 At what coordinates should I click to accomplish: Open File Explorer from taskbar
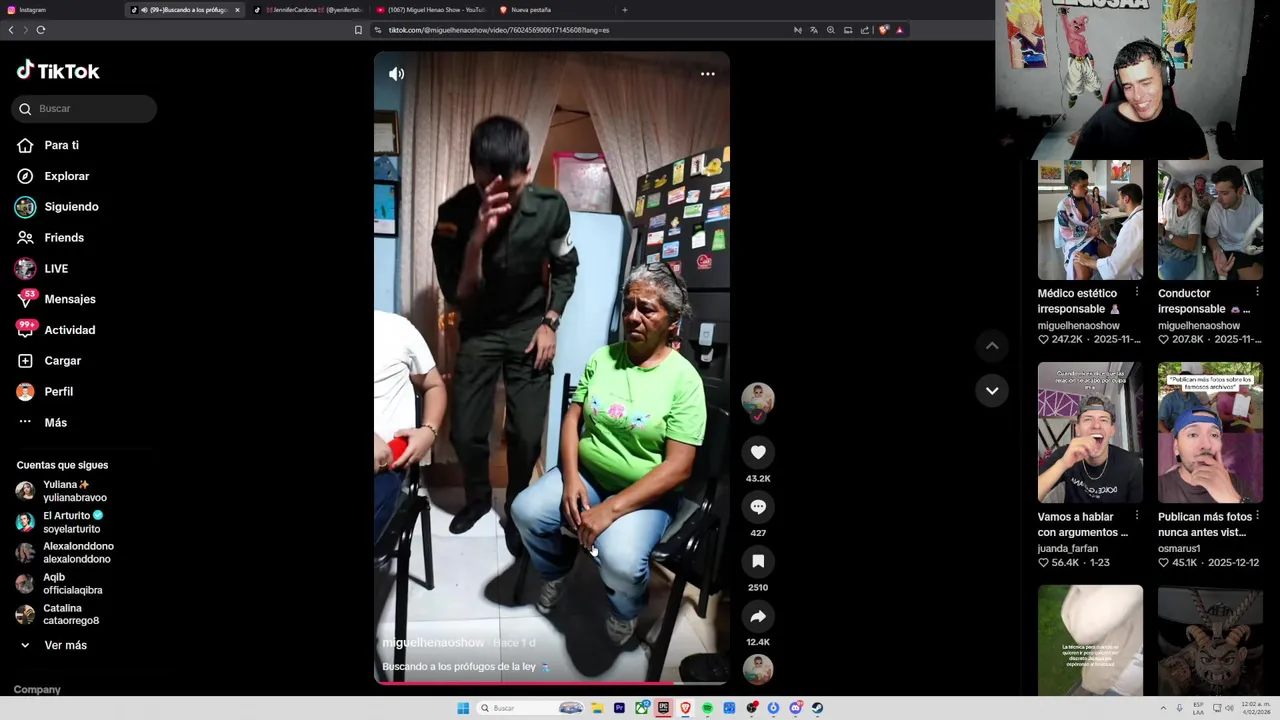[x=597, y=708]
